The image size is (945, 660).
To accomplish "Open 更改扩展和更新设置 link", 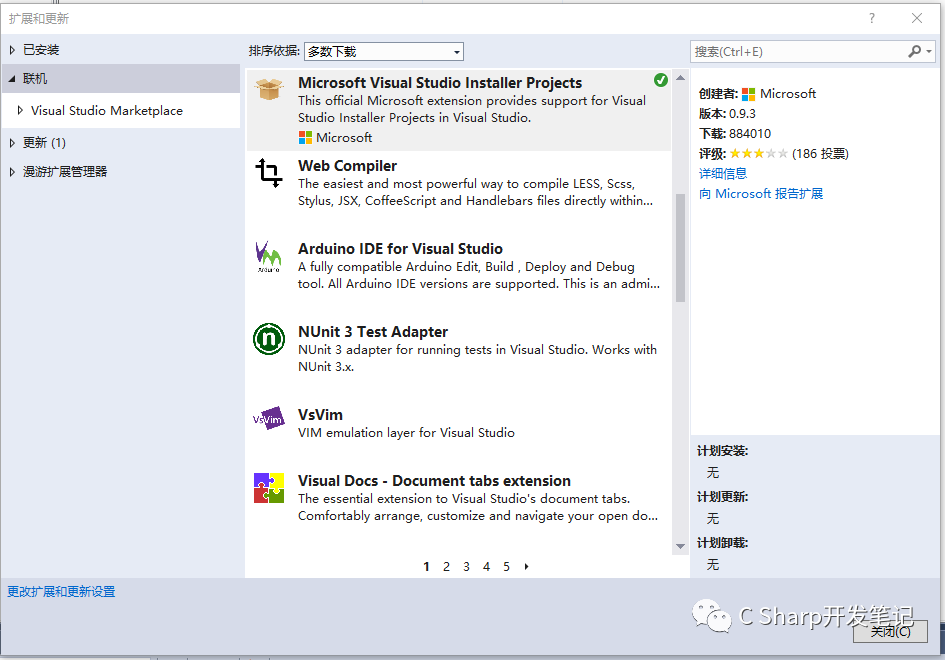I will click(61, 592).
